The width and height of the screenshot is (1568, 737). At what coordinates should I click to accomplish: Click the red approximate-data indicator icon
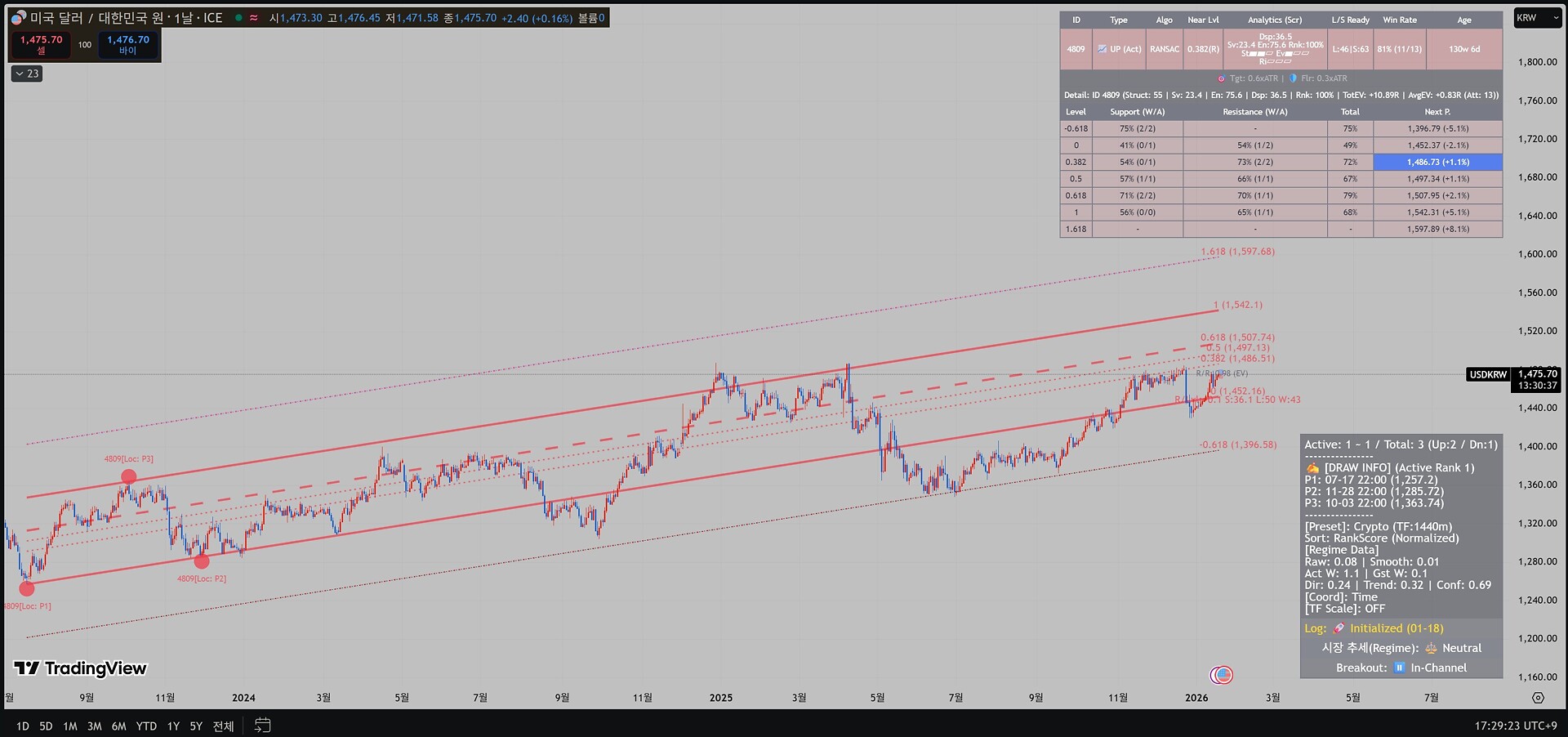(254, 18)
